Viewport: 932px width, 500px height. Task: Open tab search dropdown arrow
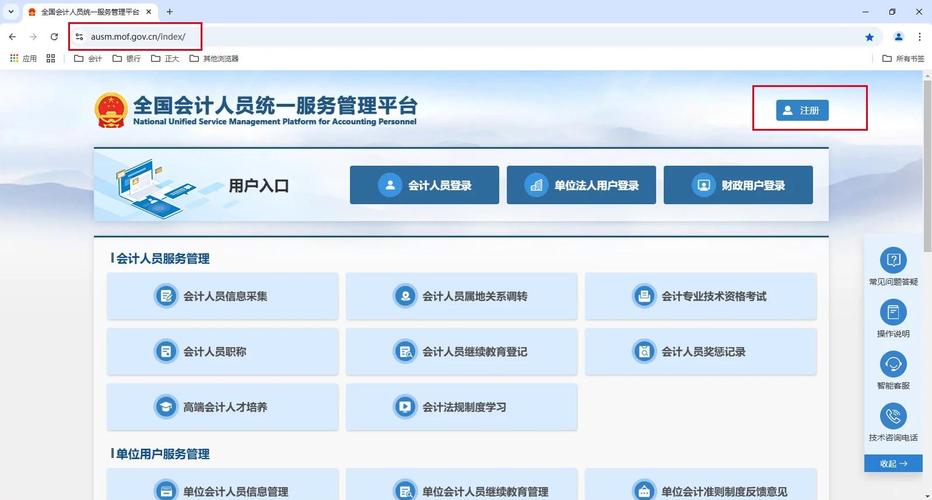pos(11,11)
